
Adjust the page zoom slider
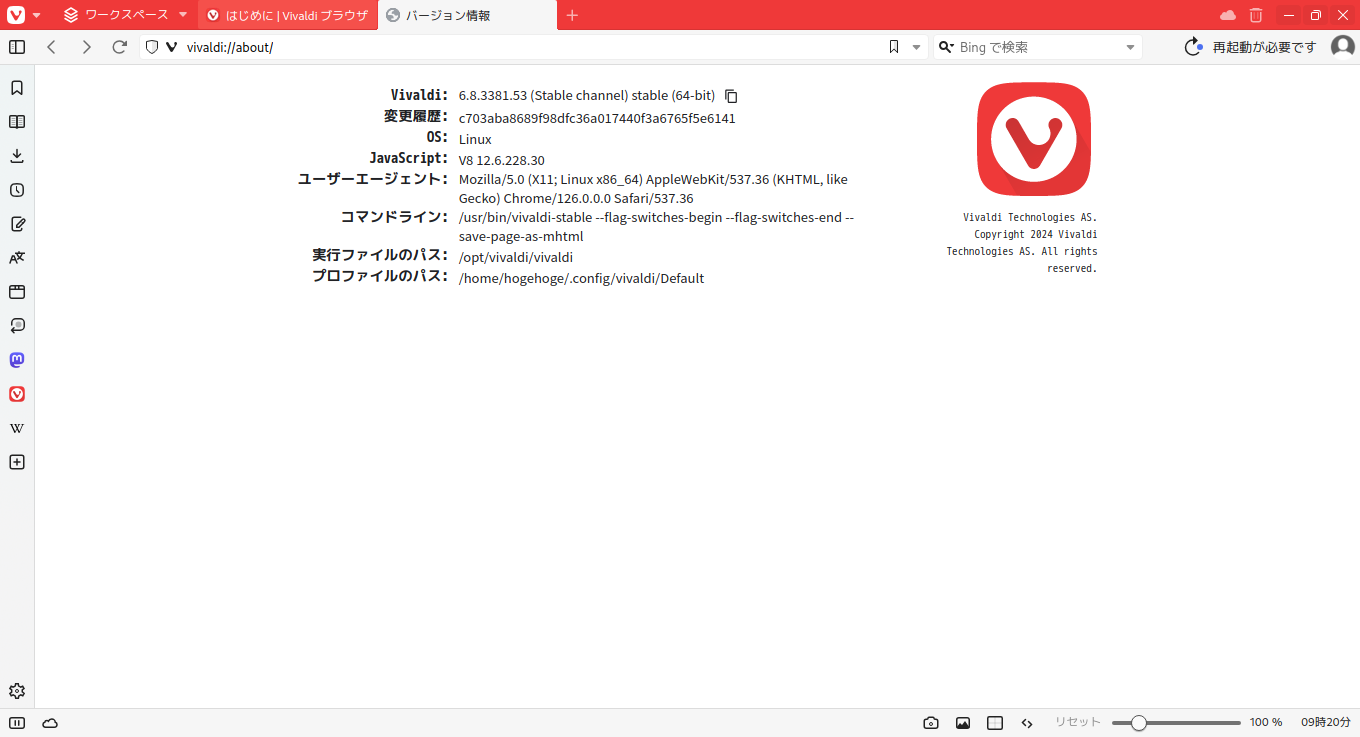click(1139, 721)
